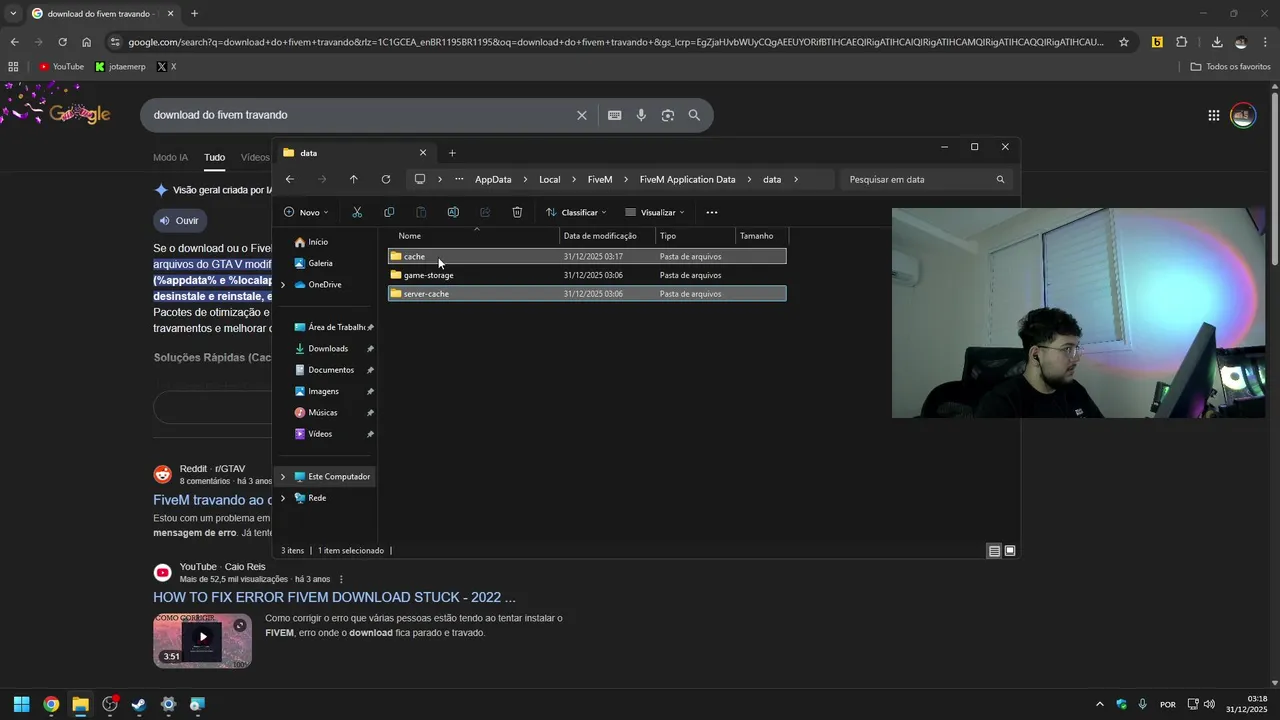1280x720 pixels.
Task: Open Galeria in Explorer sidebar
Action: (320, 264)
